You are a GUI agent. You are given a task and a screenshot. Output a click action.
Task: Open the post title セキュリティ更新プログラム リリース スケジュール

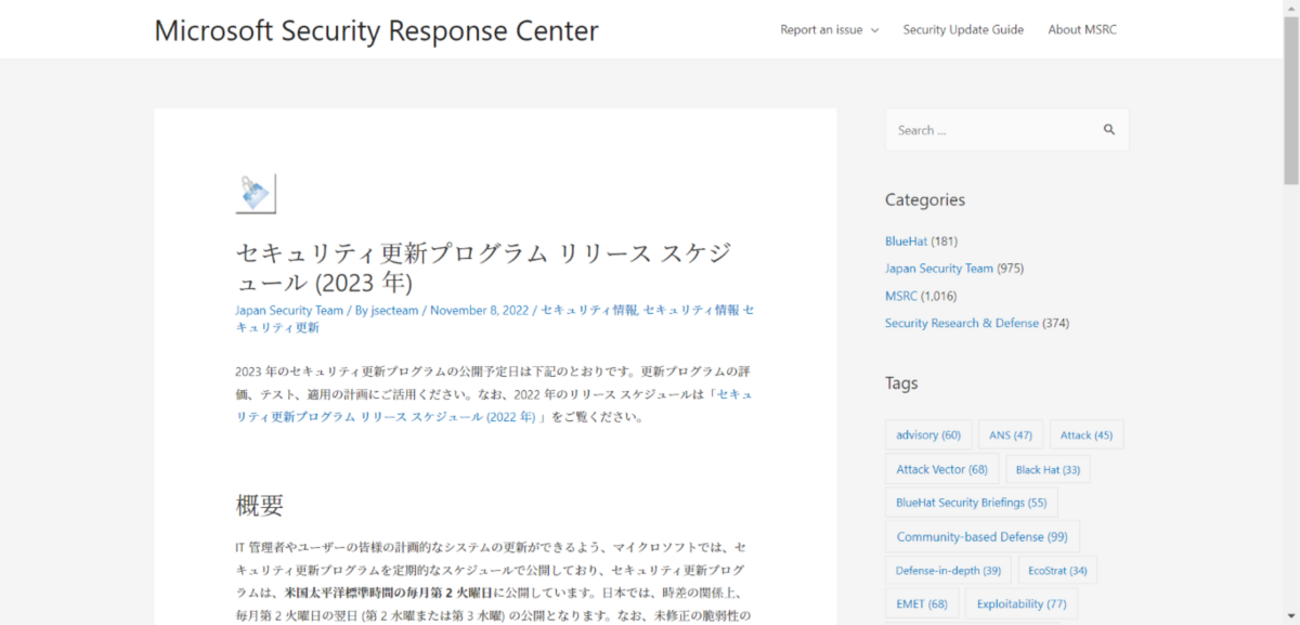[x=483, y=266]
